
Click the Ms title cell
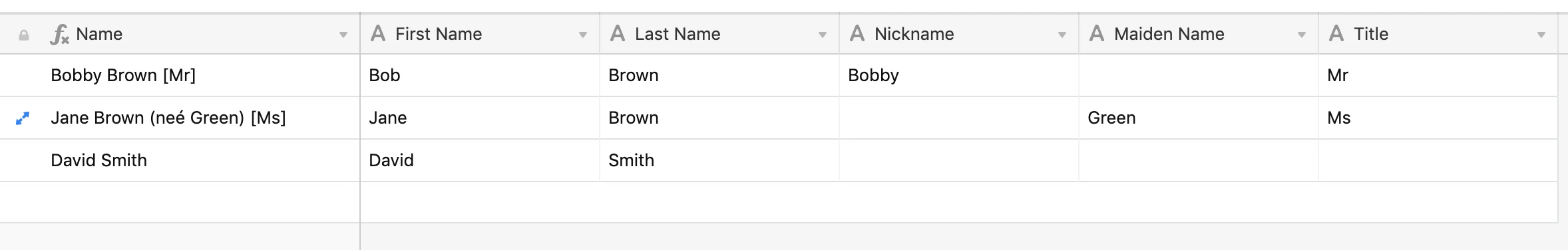click(x=1438, y=118)
